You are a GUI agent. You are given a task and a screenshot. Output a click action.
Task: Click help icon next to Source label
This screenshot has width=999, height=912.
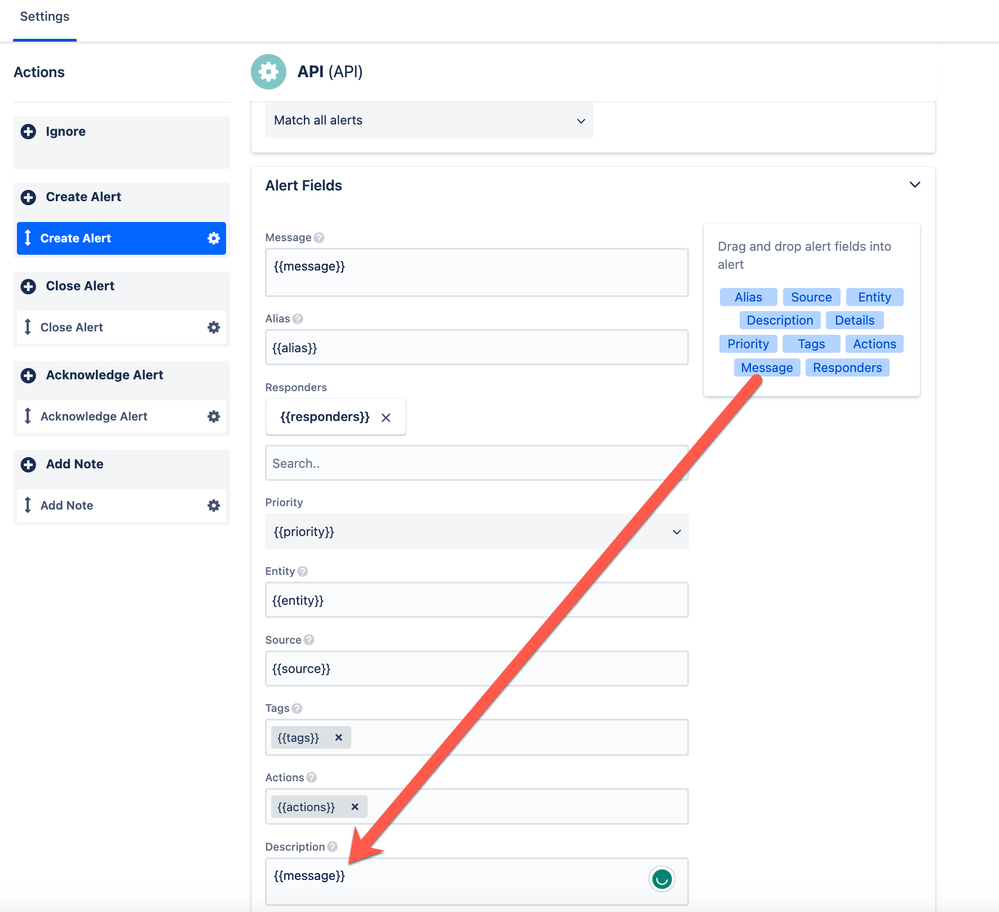coord(309,641)
